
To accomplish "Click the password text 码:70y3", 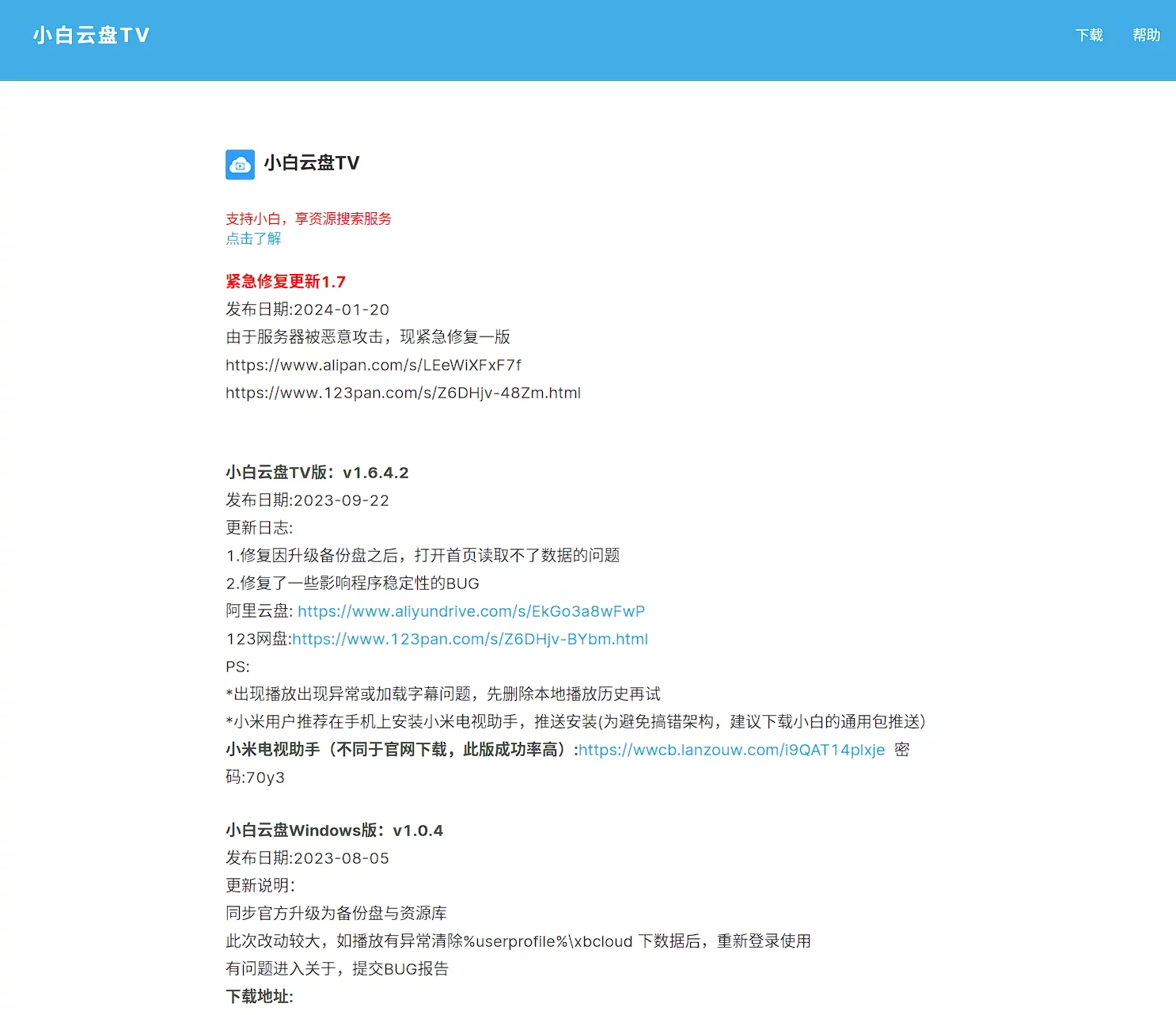I will (x=255, y=777).
